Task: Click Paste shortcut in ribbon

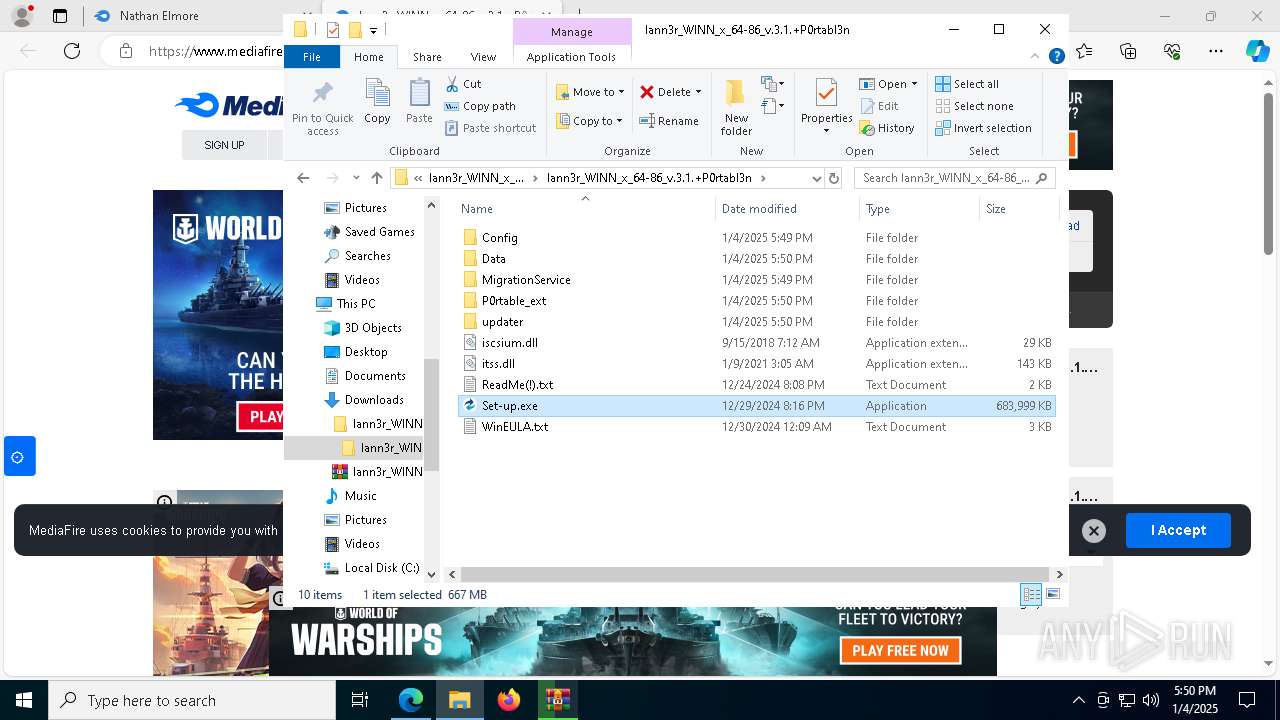Action: pos(490,128)
